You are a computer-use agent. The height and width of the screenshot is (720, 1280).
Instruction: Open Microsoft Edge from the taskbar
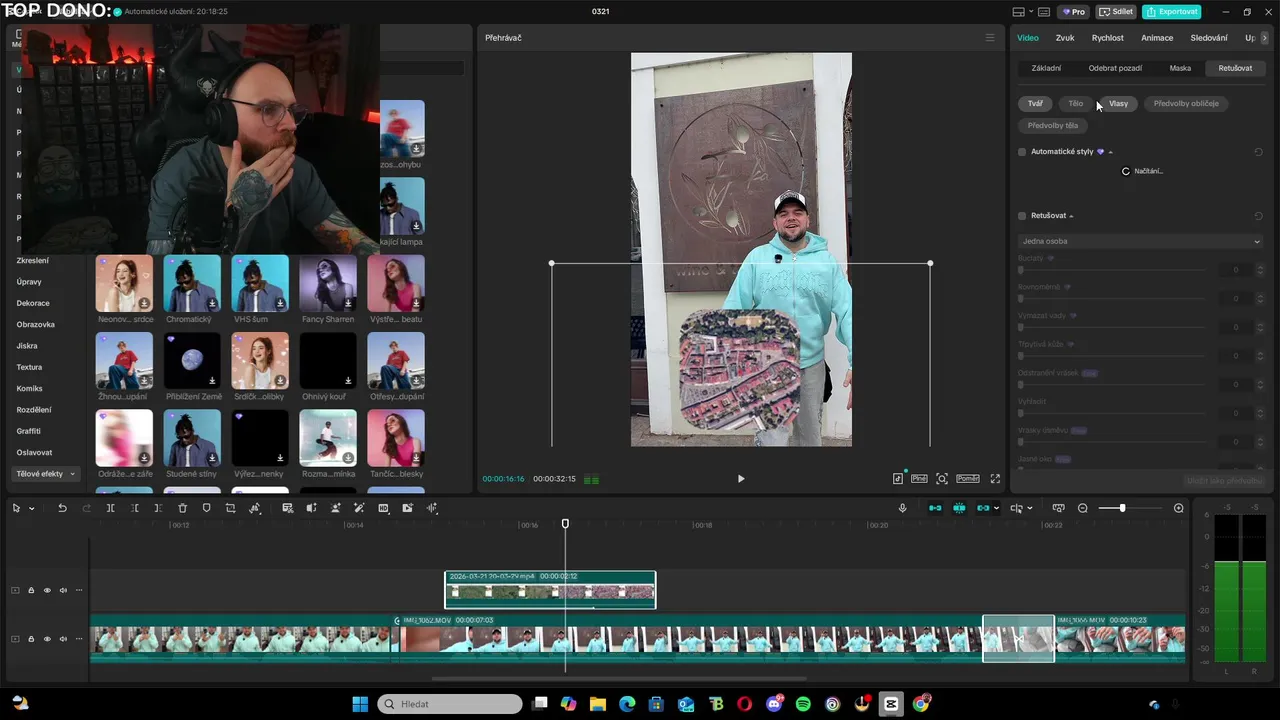(x=627, y=704)
